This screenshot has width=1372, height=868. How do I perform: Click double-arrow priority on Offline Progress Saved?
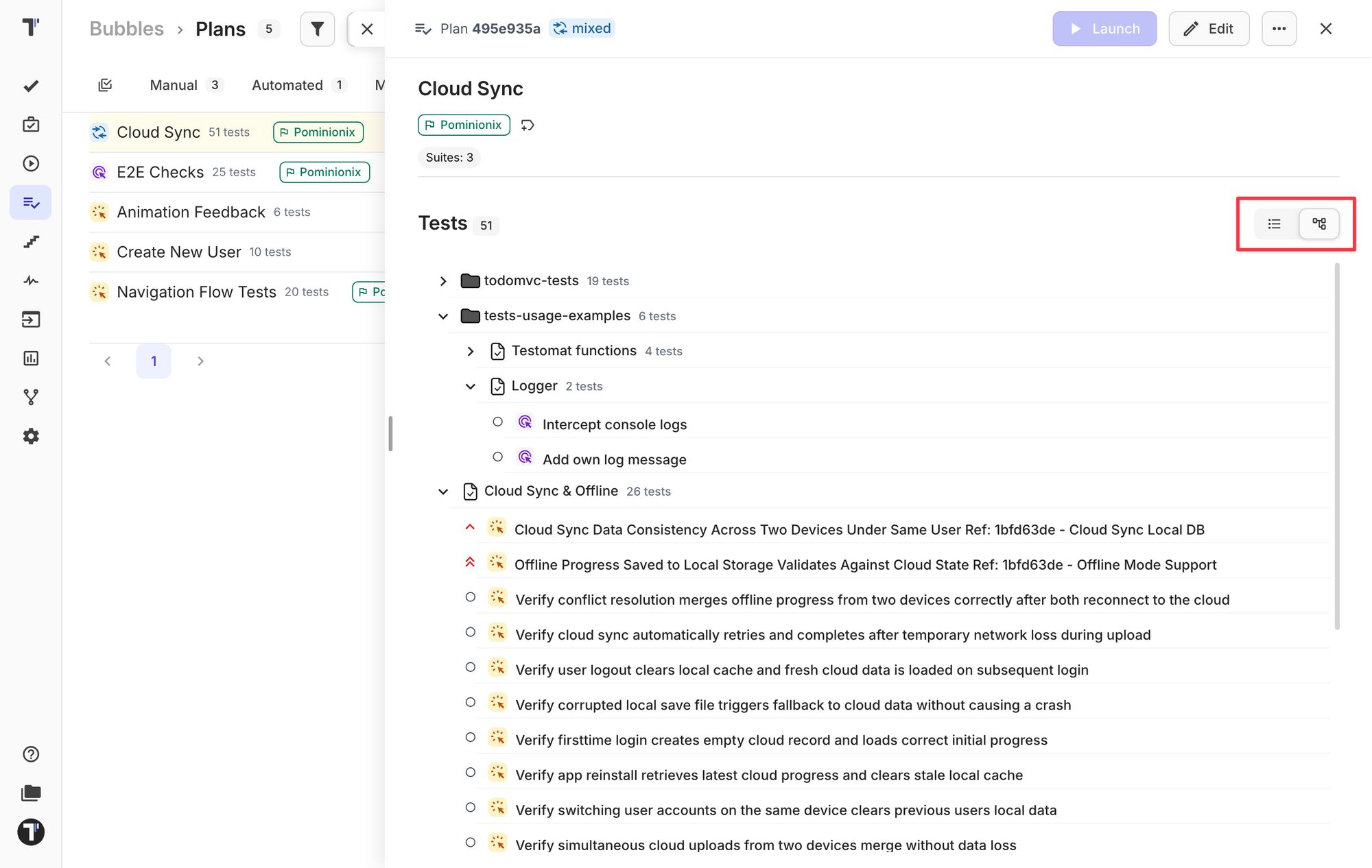coord(470,562)
